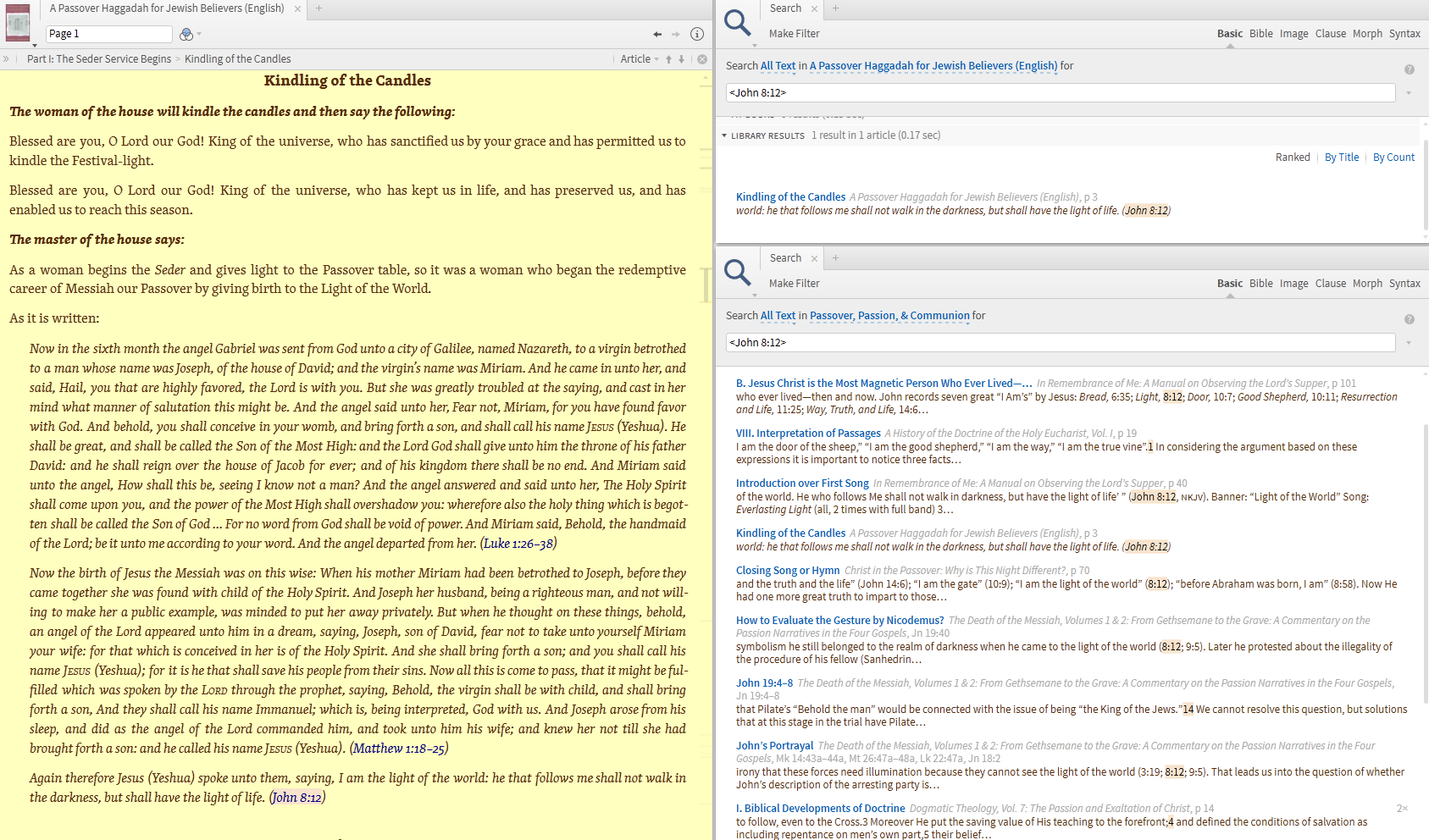Click 'Kindling of the Candles' breadcrumb in locator bar

coord(237,59)
